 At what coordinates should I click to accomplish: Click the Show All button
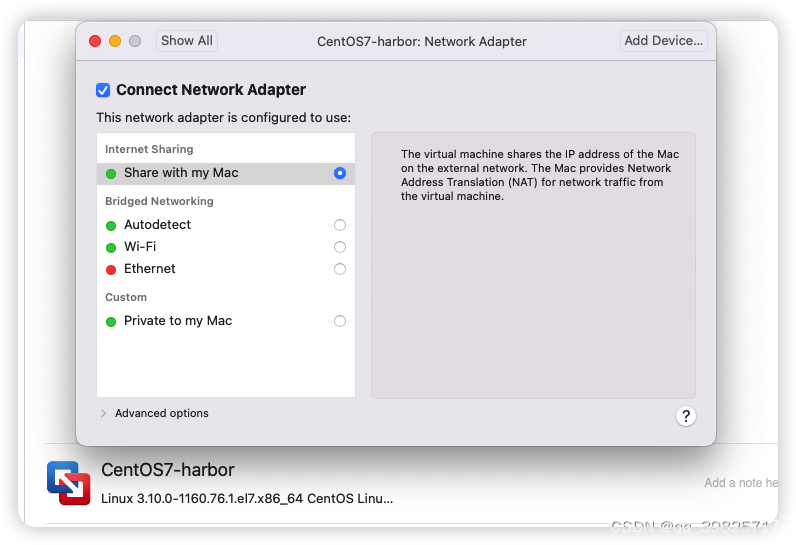click(x=187, y=41)
